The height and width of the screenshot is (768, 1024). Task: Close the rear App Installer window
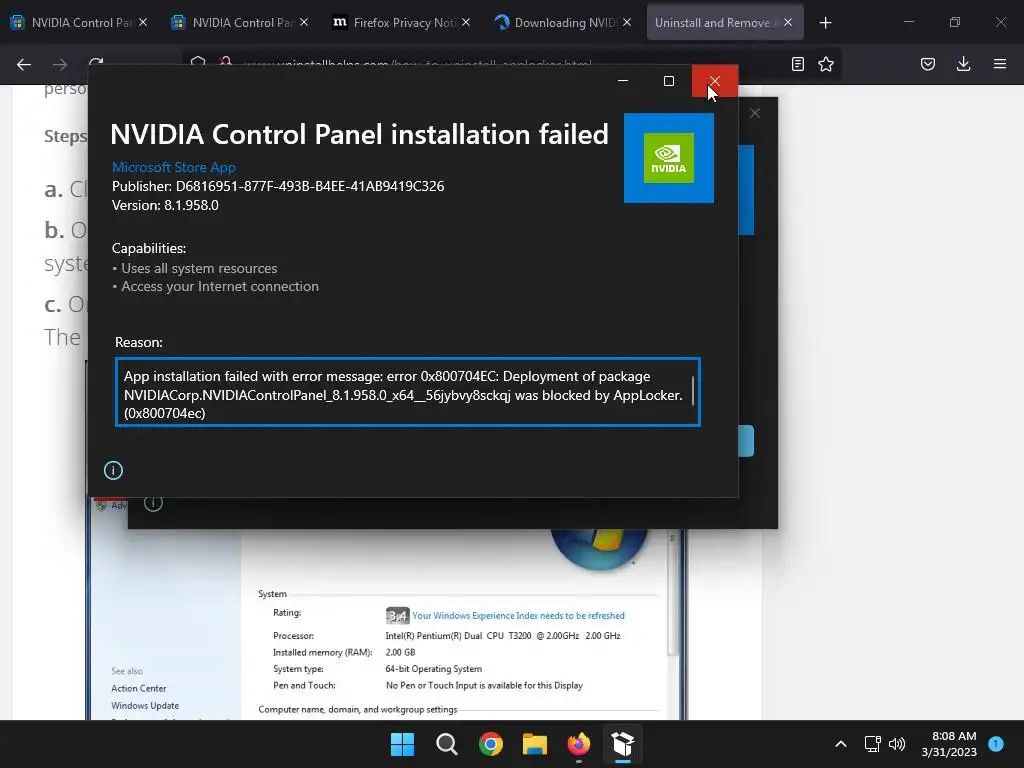(x=755, y=113)
